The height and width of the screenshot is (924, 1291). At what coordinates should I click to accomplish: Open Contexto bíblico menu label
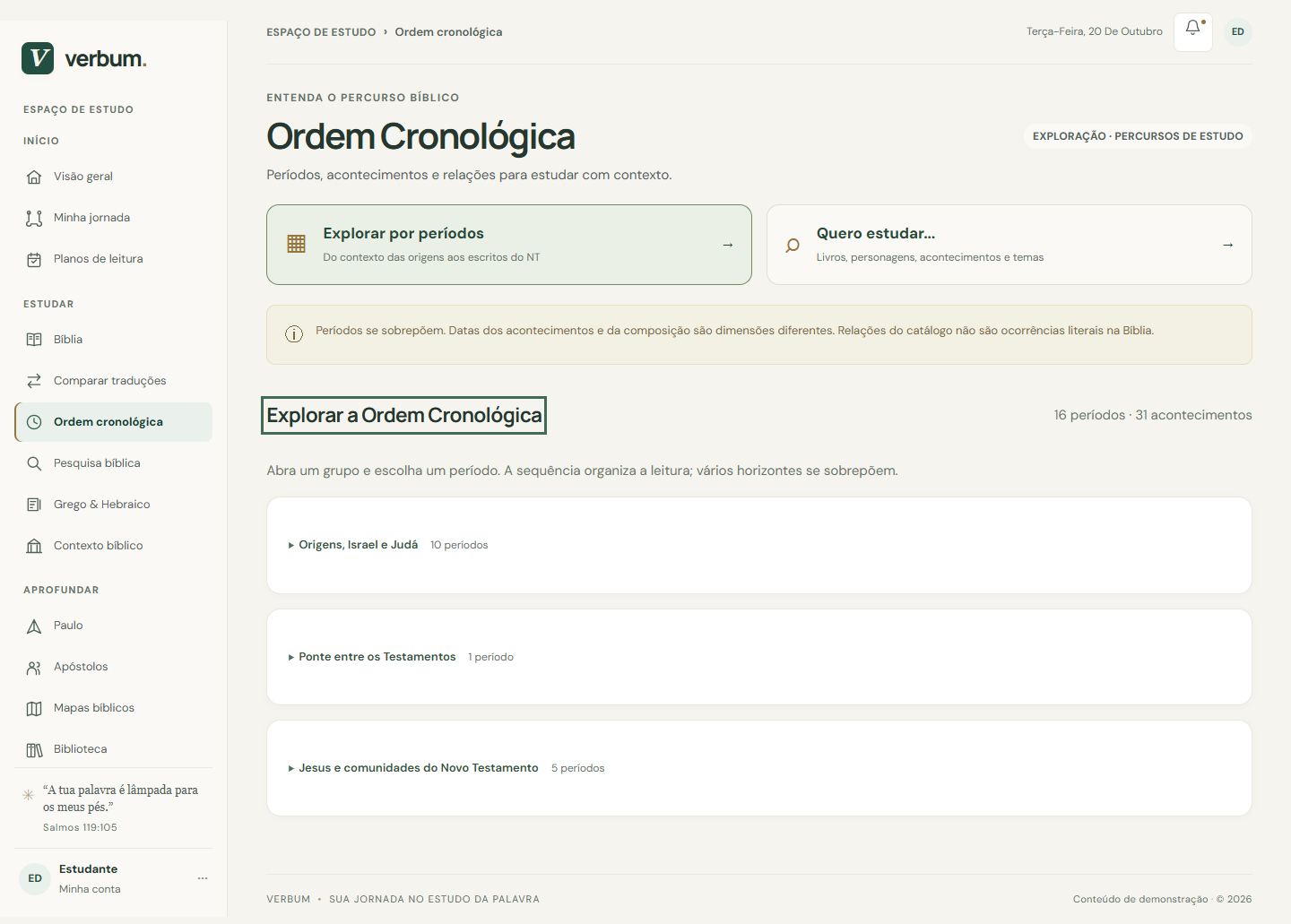coord(99,546)
